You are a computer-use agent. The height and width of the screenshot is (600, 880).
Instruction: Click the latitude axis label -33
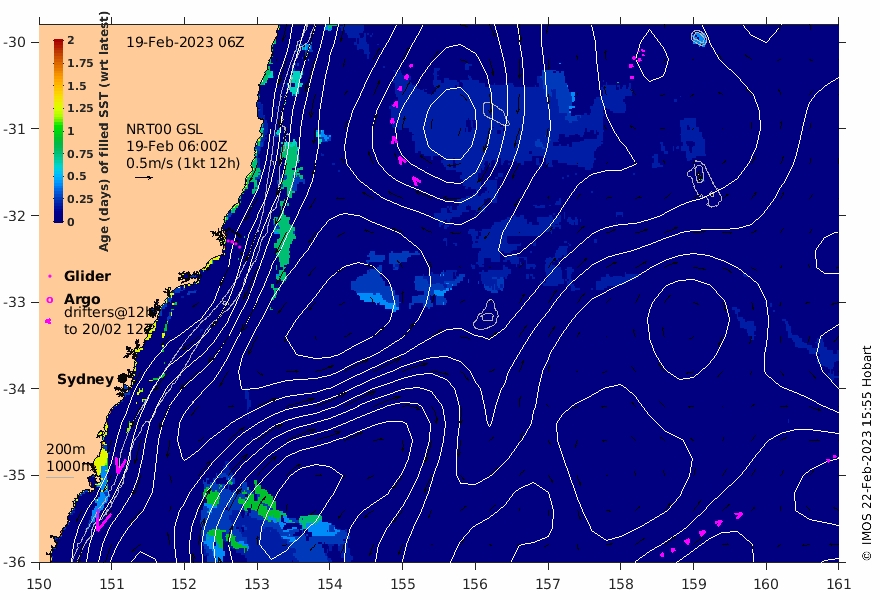coord(13,303)
